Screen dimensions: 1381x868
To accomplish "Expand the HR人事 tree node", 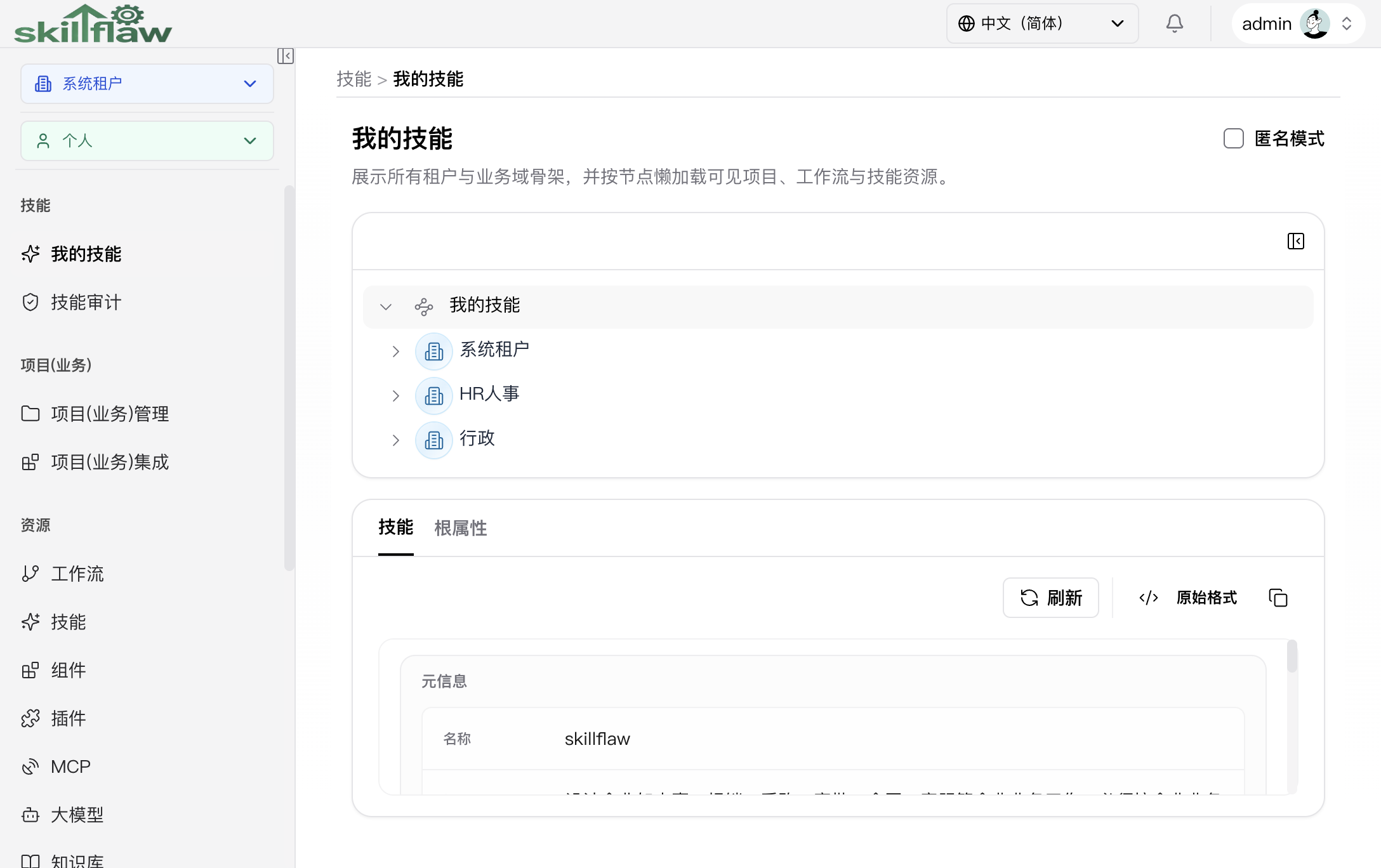I will 395,396.
